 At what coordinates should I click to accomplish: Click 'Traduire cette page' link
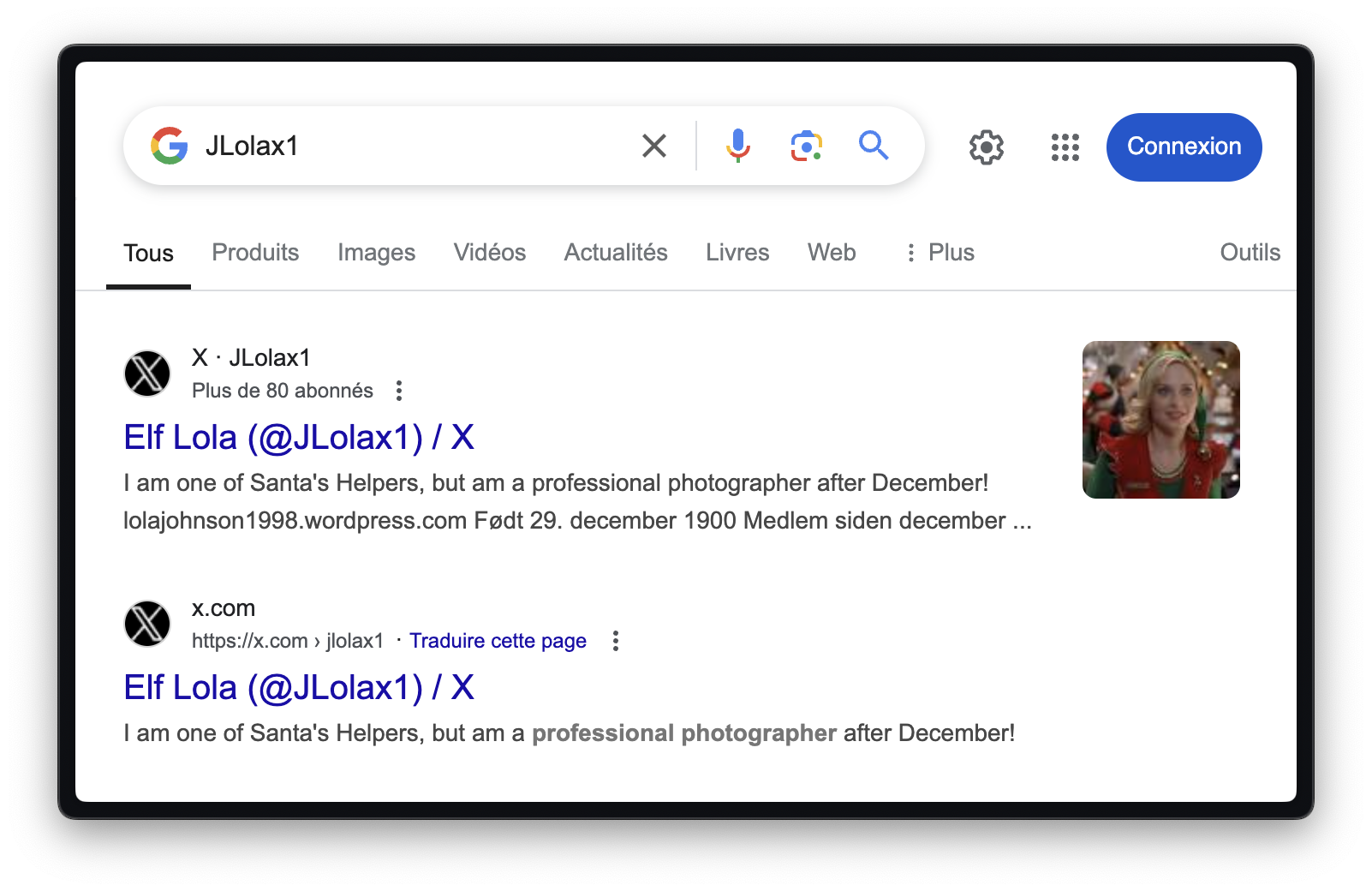pyautogui.click(x=498, y=641)
